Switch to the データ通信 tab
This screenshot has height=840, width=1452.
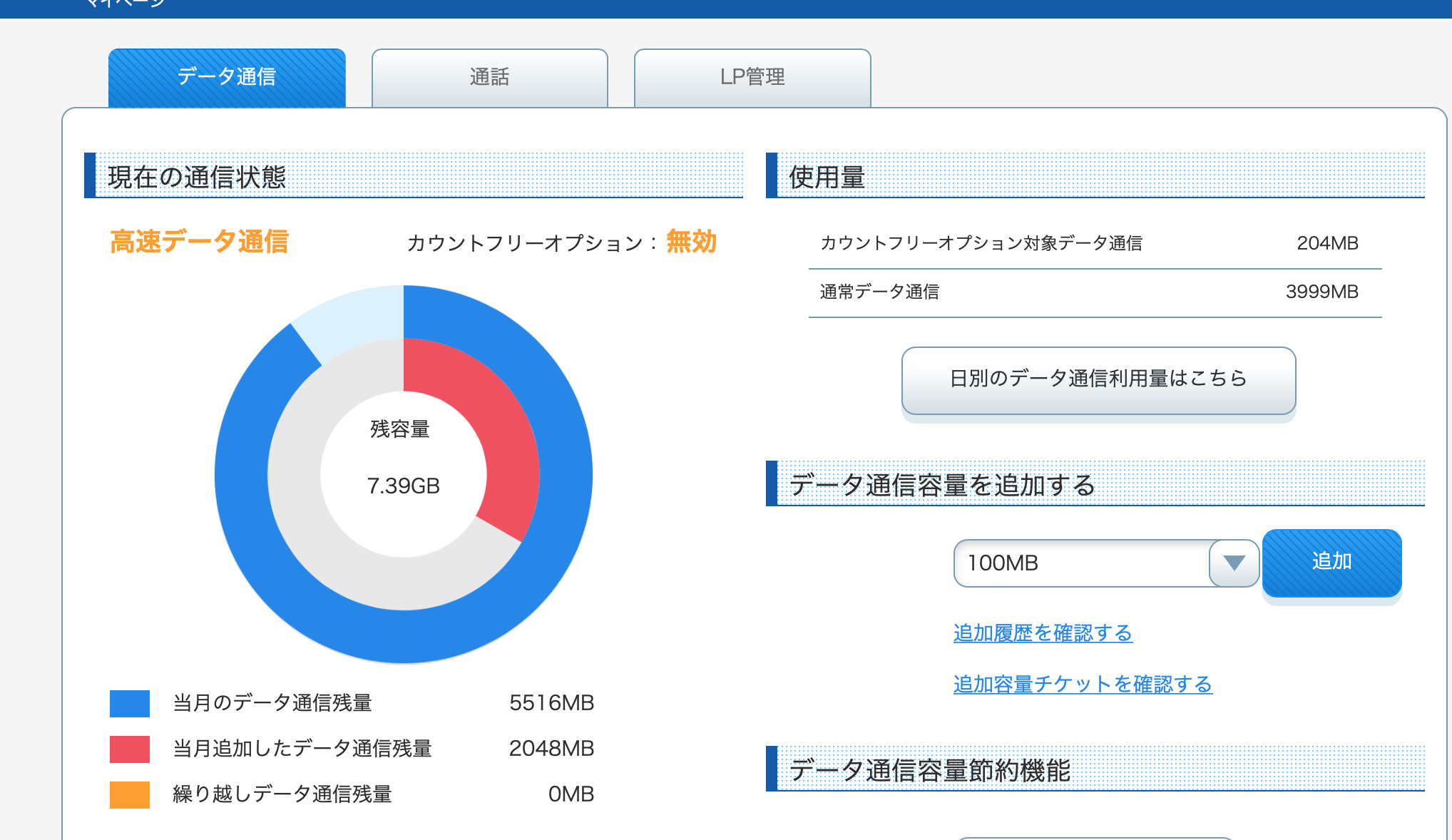pyautogui.click(x=227, y=77)
